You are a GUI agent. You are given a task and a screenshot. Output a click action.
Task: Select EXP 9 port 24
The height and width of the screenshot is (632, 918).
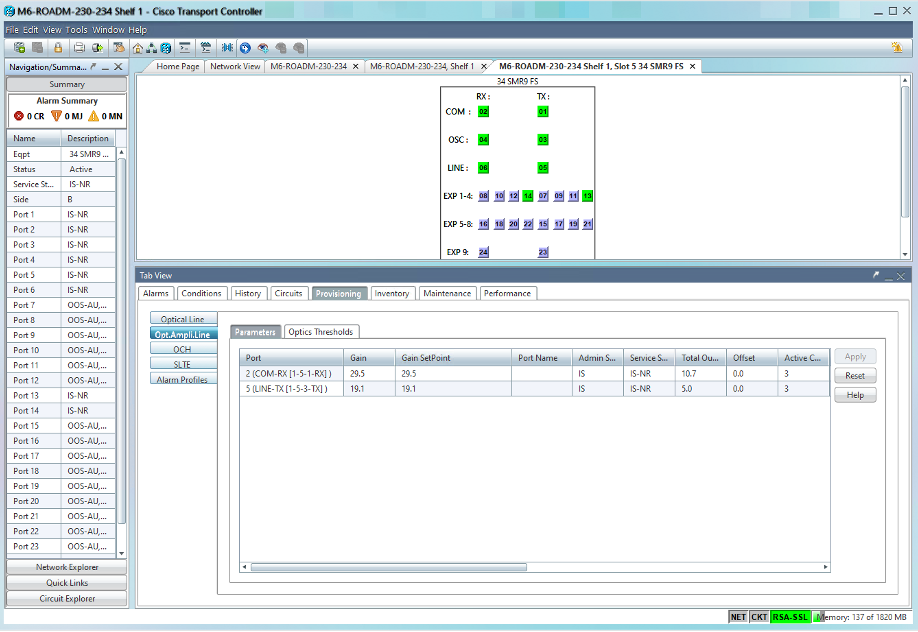(x=483, y=252)
